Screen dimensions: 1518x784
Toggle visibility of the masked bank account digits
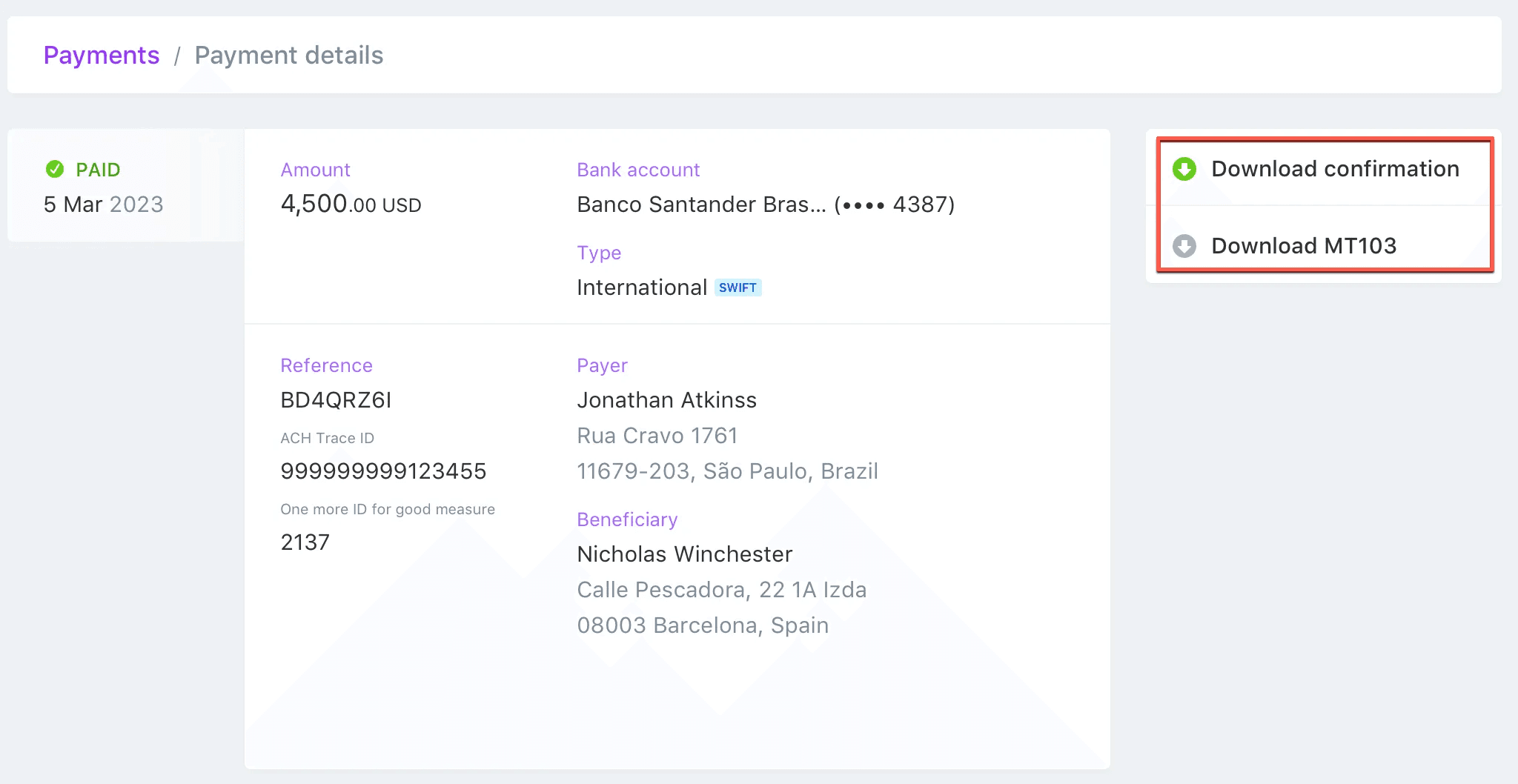(x=892, y=205)
